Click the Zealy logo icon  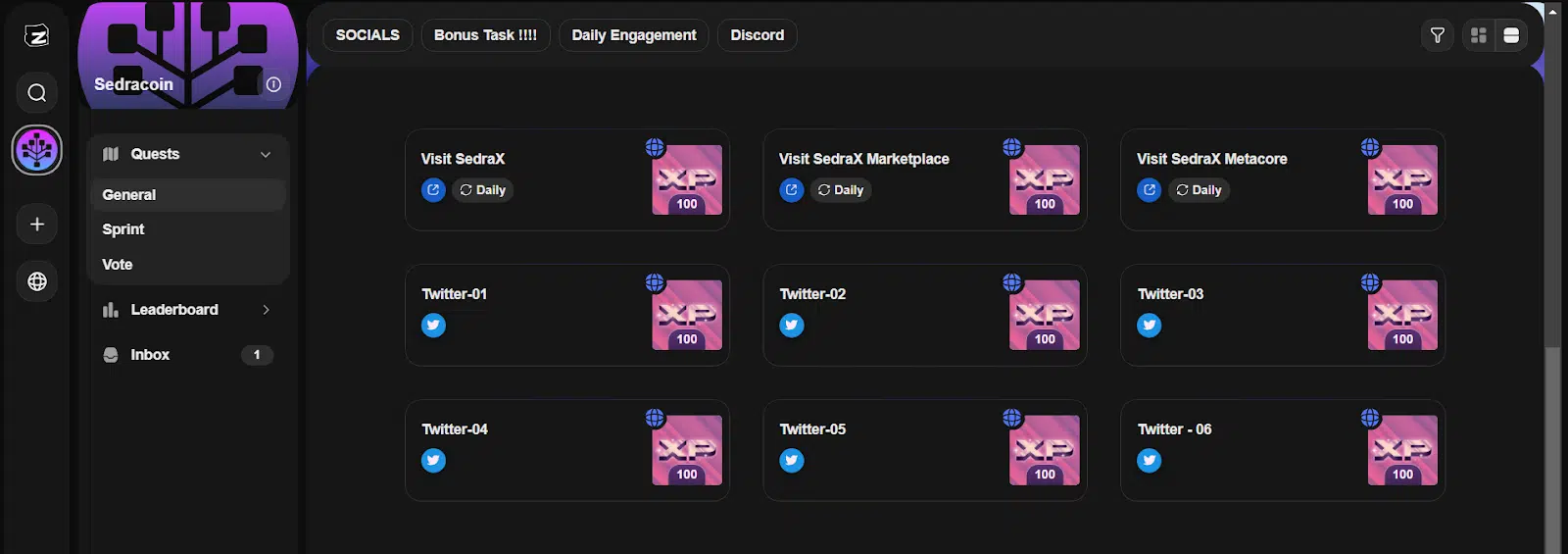(36, 36)
